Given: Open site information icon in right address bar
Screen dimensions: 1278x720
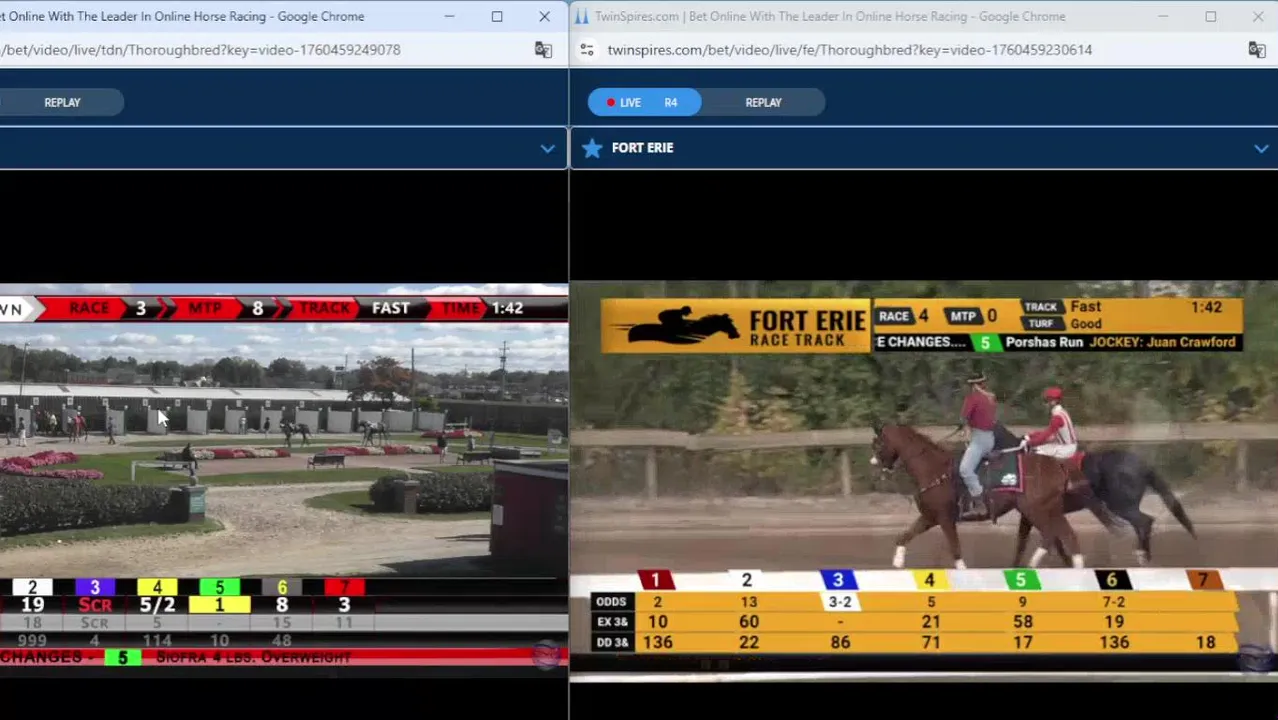Looking at the screenshot, I should [x=587, y=50].
